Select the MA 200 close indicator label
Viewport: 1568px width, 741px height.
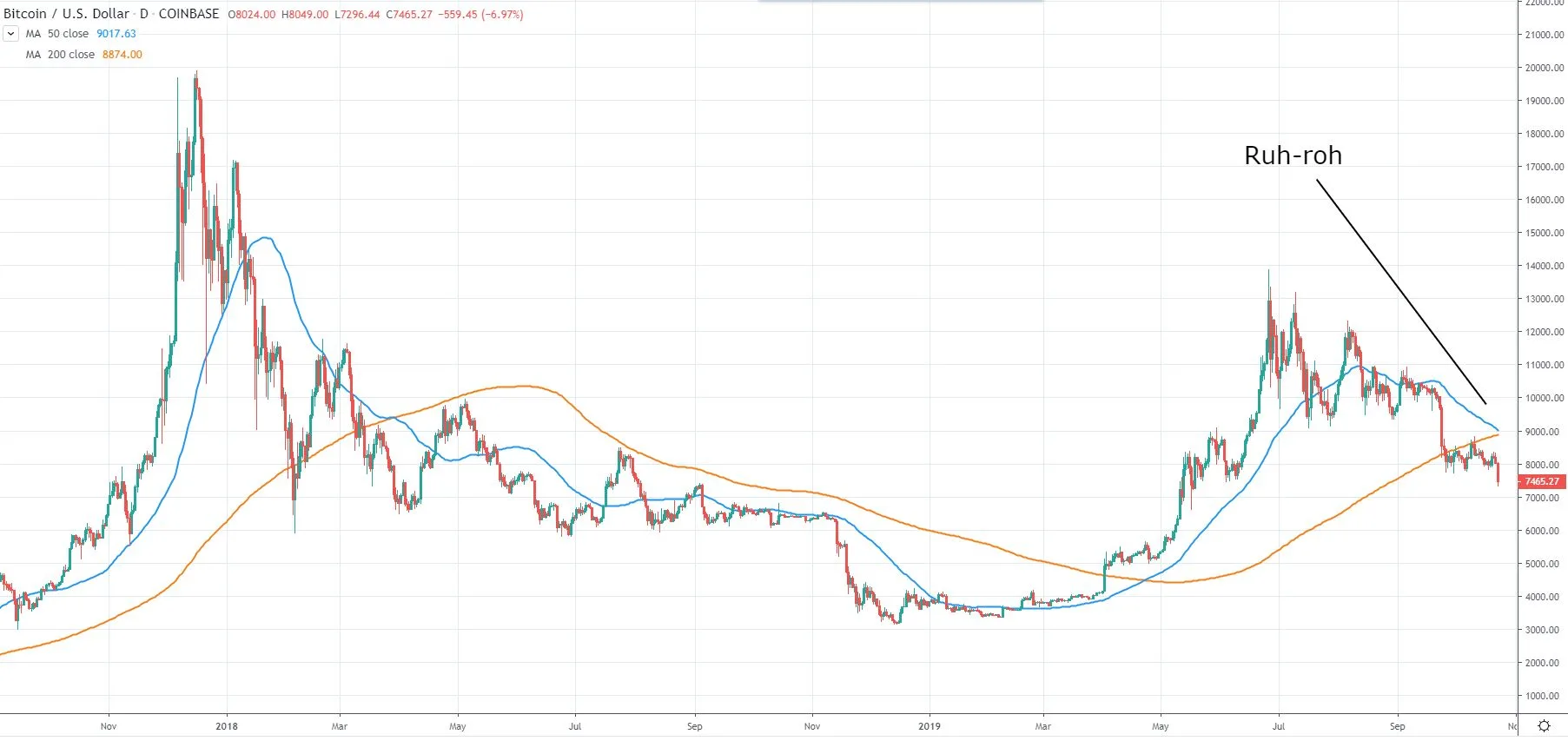60,55
